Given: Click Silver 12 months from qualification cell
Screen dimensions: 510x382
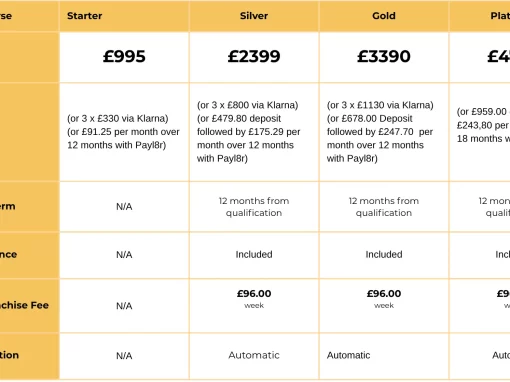Looking at the screenshot, I should click(254, 207).
